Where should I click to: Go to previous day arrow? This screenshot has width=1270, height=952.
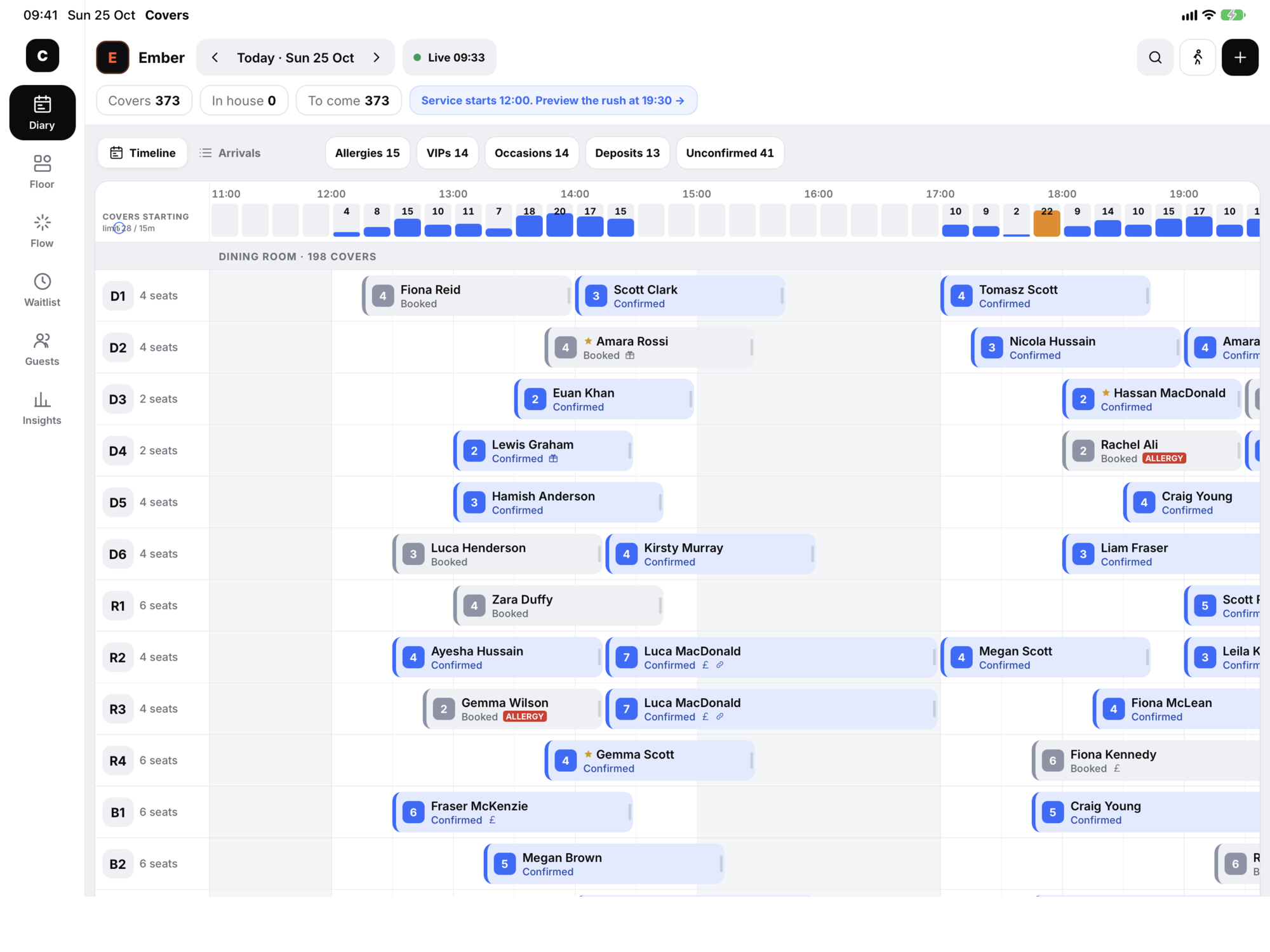215,58
